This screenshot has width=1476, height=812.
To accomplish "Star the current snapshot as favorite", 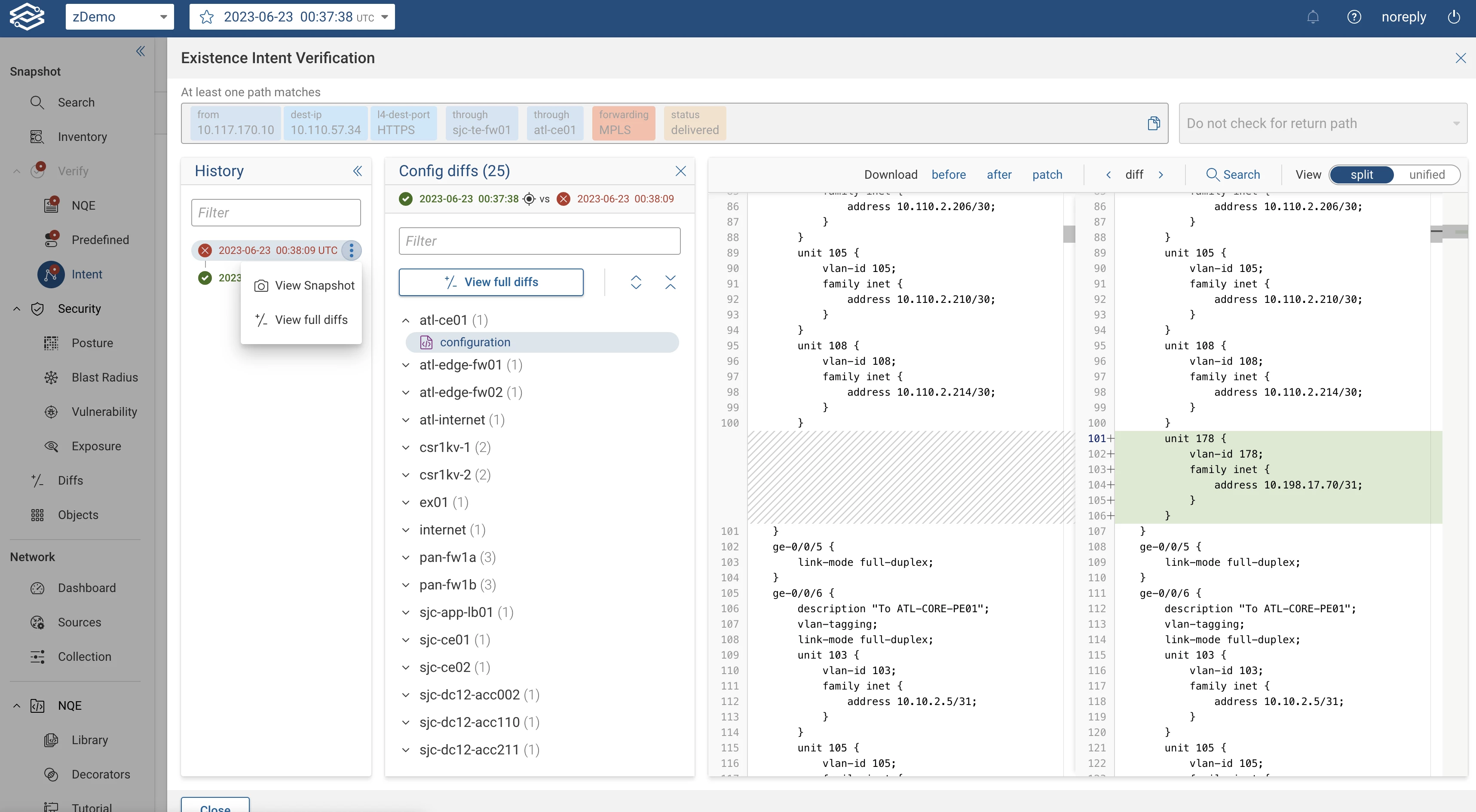I will pos(207,17).
